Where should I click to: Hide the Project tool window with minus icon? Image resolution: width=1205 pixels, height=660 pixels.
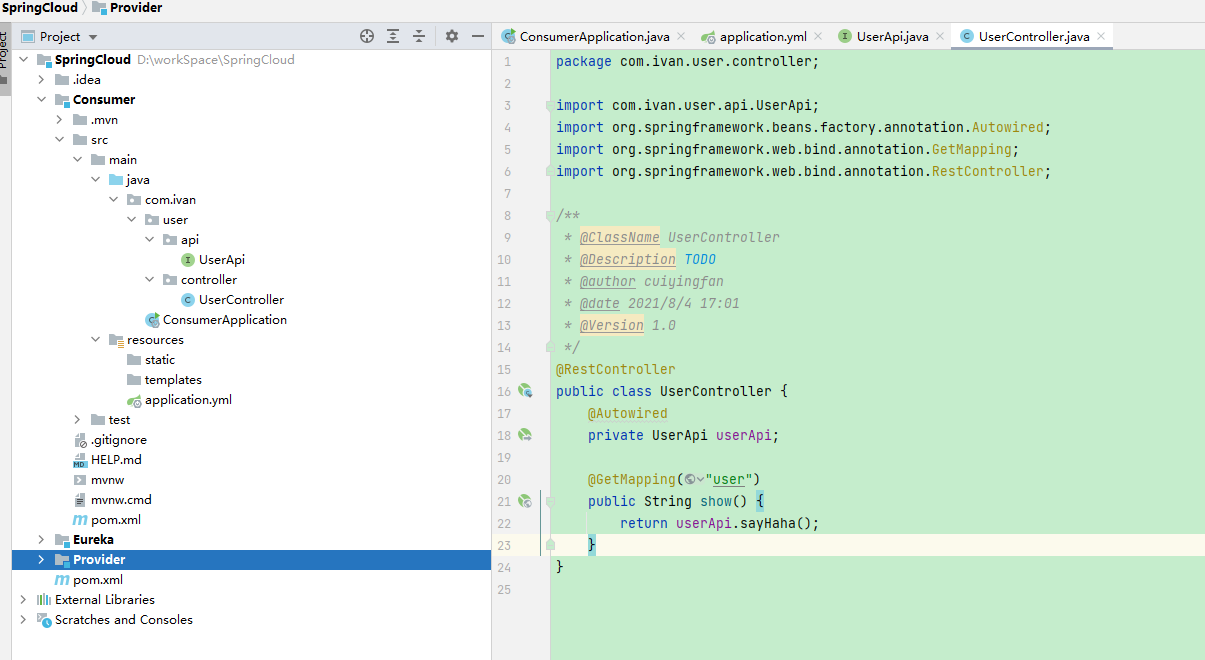[x=478, y=36]
